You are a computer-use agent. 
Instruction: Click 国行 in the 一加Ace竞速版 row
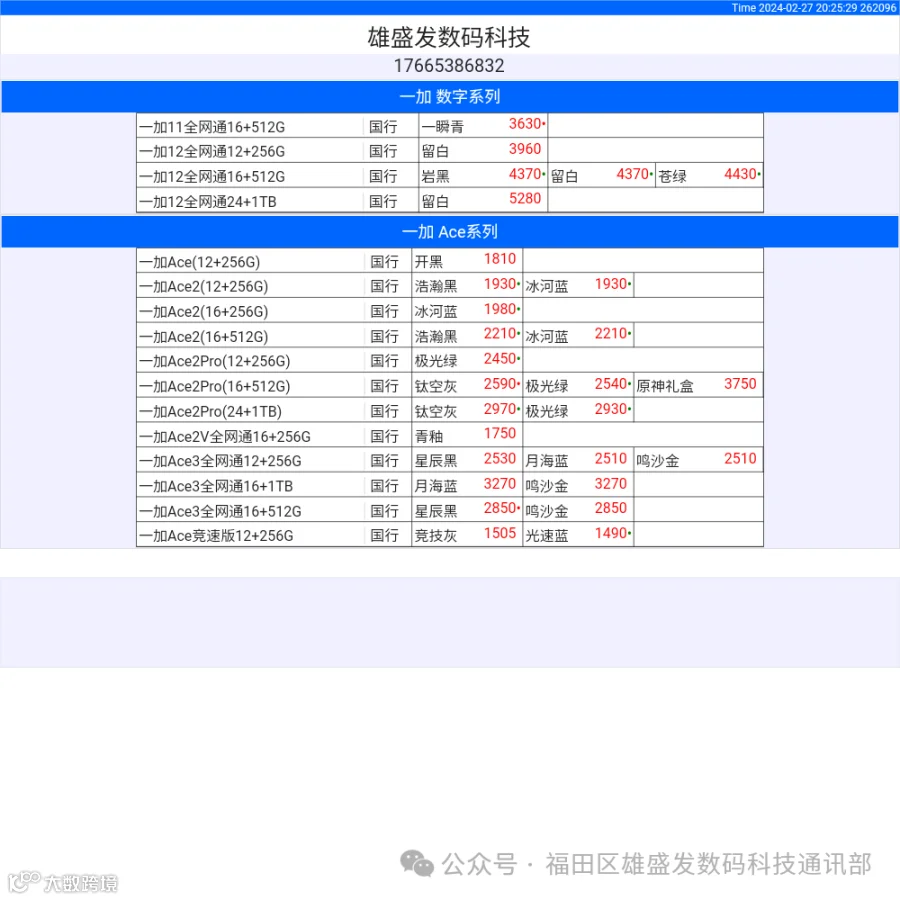pos(384,536)
